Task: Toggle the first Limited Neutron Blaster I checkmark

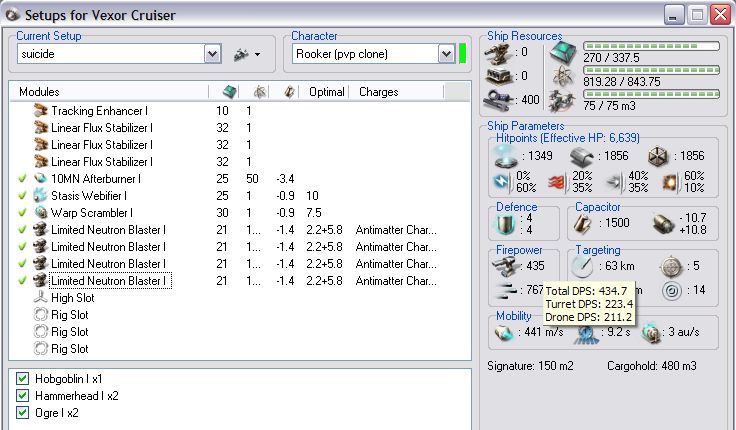Action: (x=22, y=230)
